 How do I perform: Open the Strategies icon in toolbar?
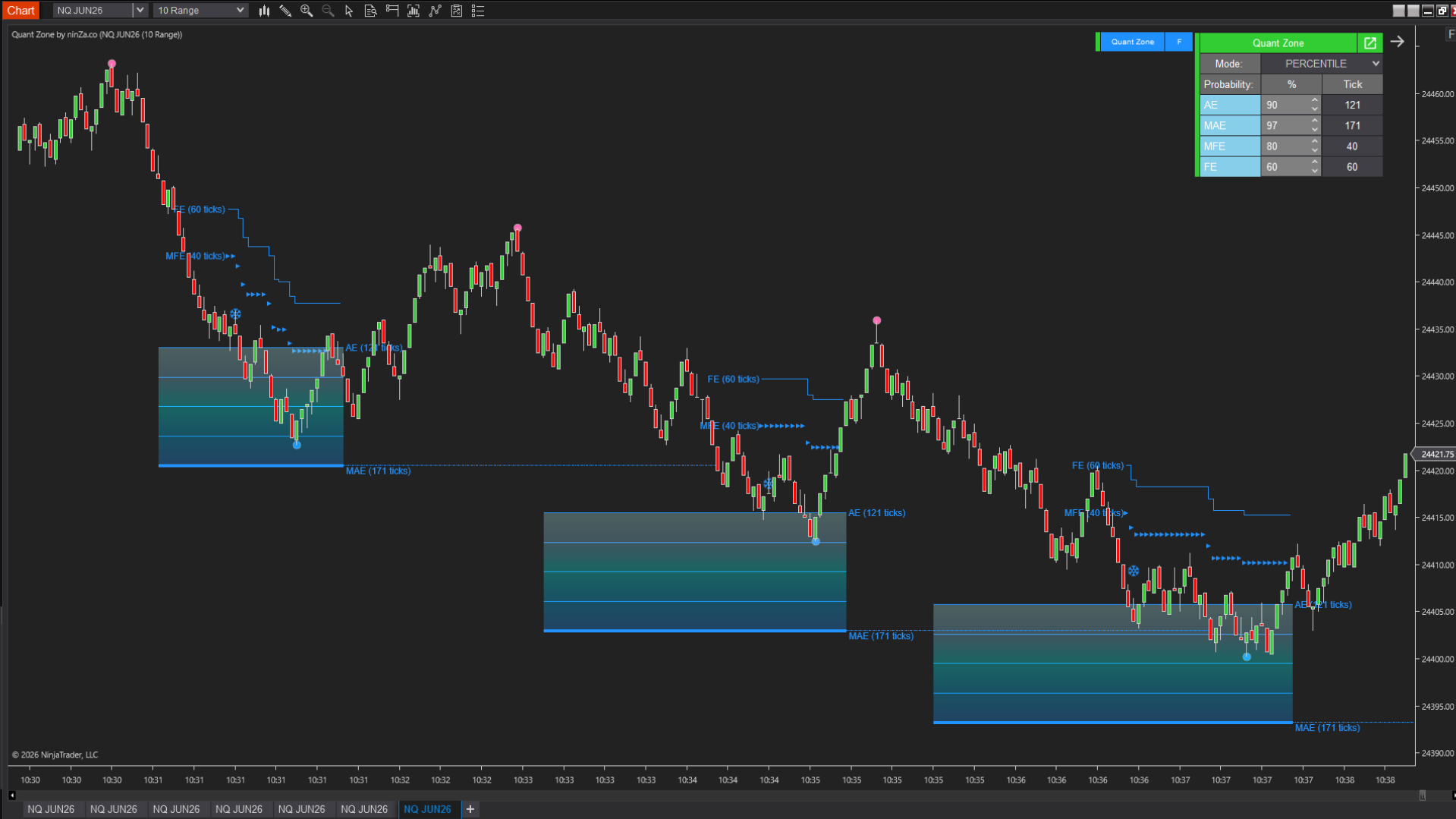pyautogui.click(x=456, y=11)
